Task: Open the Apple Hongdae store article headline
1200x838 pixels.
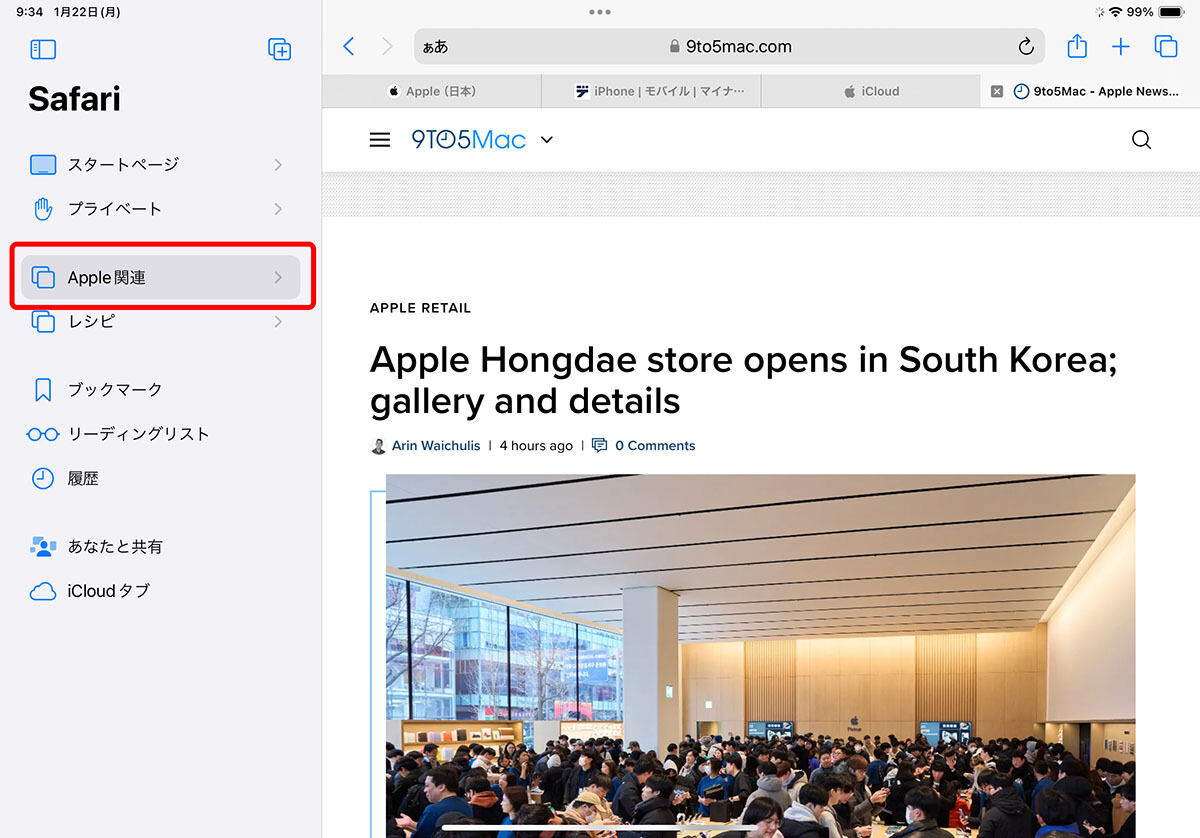Action: [743, 380]
